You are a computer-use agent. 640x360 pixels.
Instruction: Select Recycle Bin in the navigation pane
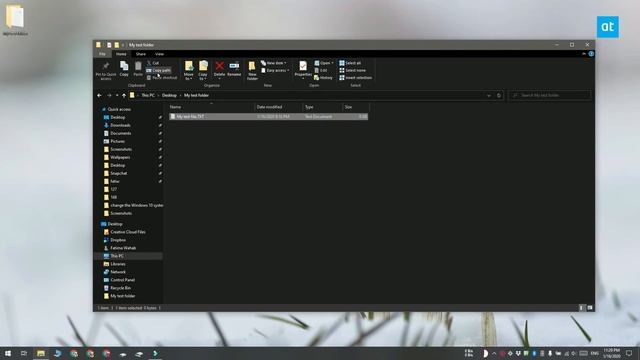117,288
